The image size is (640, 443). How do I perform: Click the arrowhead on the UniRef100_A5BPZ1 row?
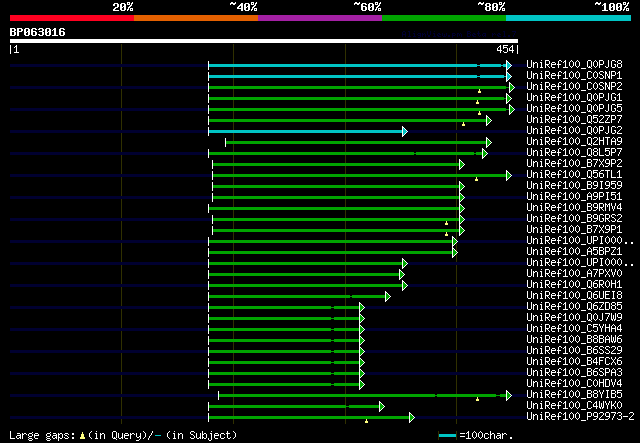(x=455, y=253)
